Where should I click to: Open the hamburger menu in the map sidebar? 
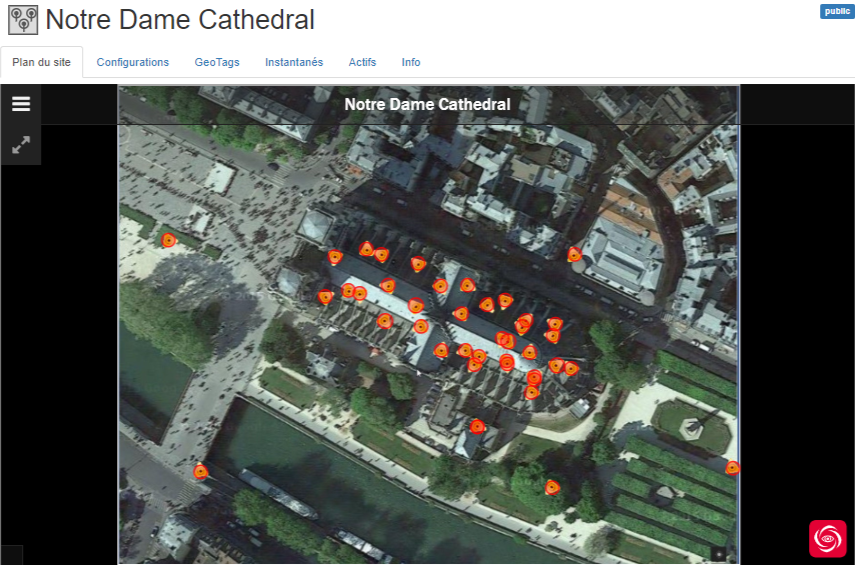(x=21, y=104)
